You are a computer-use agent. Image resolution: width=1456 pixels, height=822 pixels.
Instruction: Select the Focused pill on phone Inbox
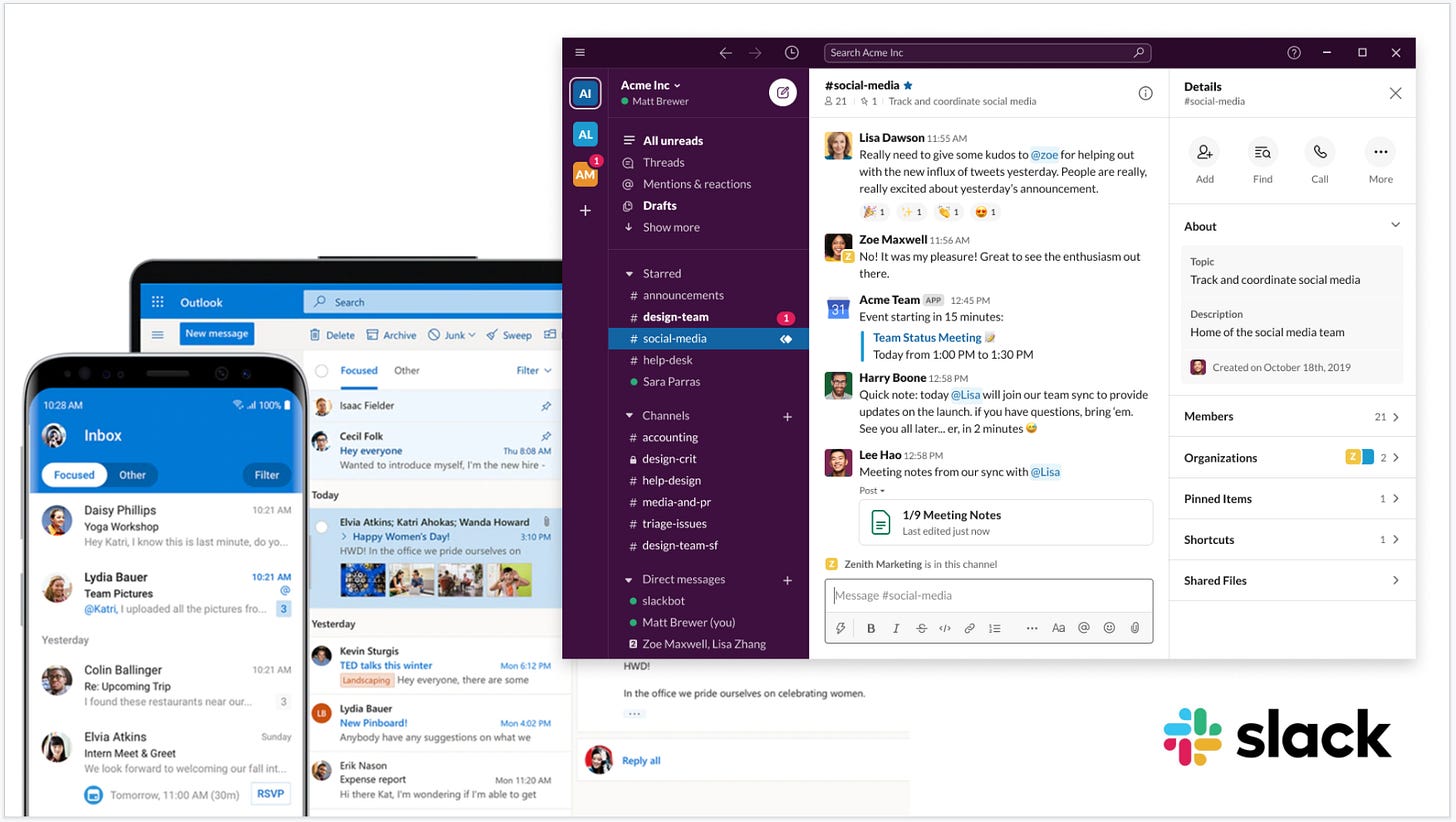click(x=74, y=475)
